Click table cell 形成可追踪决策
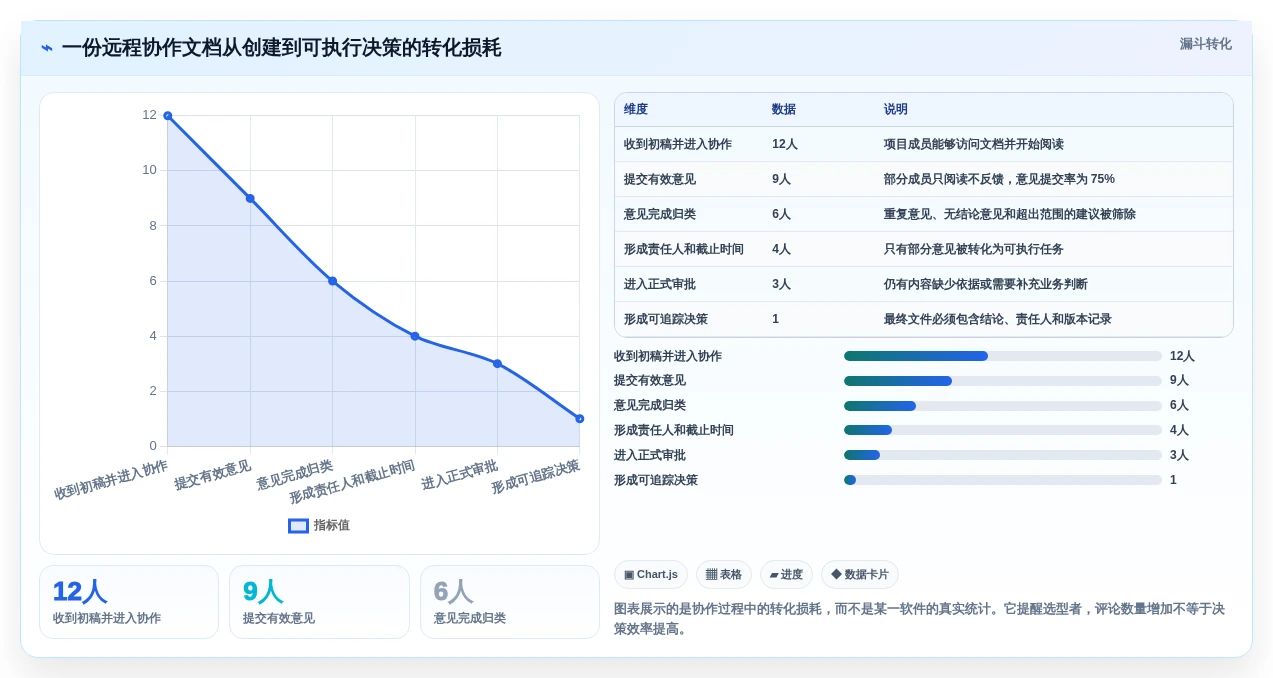 point(666,319)
